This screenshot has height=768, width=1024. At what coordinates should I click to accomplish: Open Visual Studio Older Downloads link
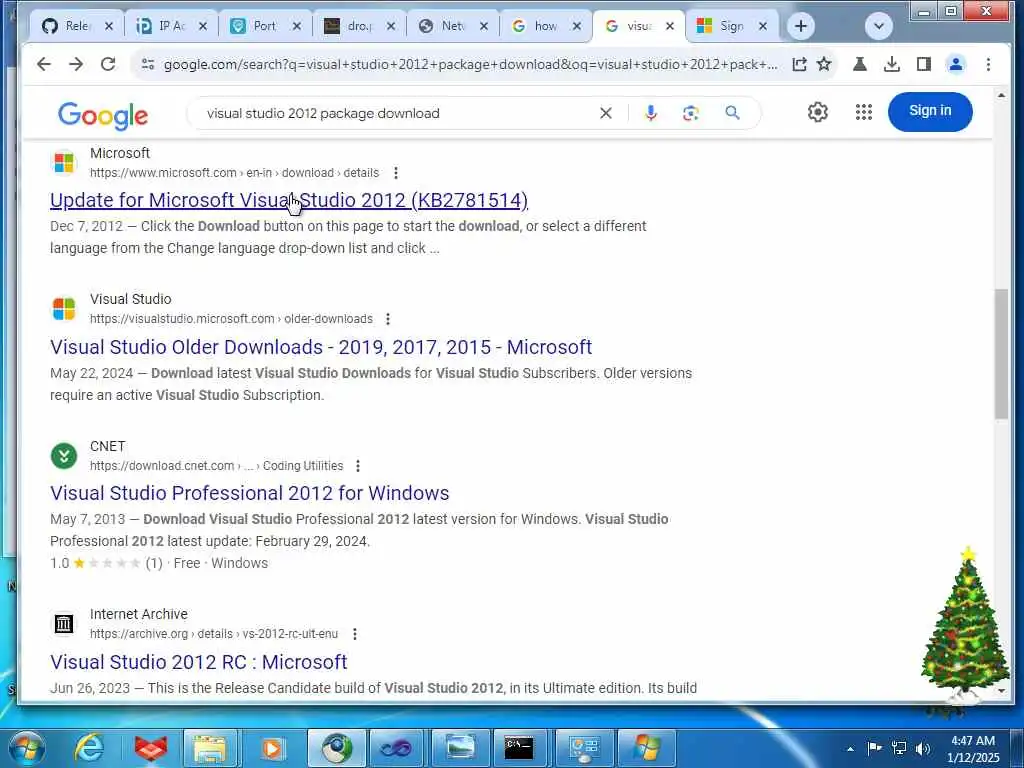tap(321, 347)
